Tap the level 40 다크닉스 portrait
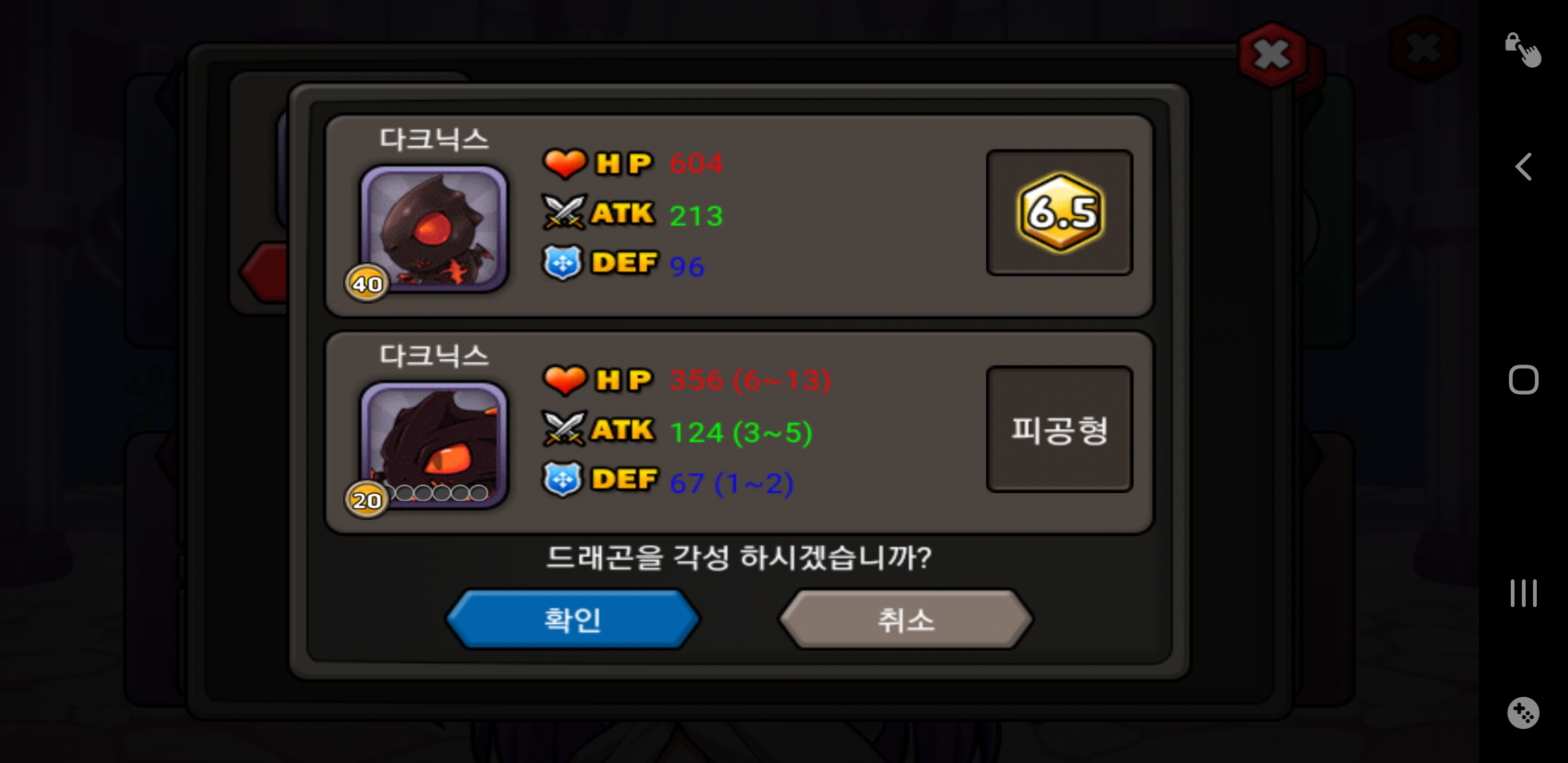 [434, 228]
